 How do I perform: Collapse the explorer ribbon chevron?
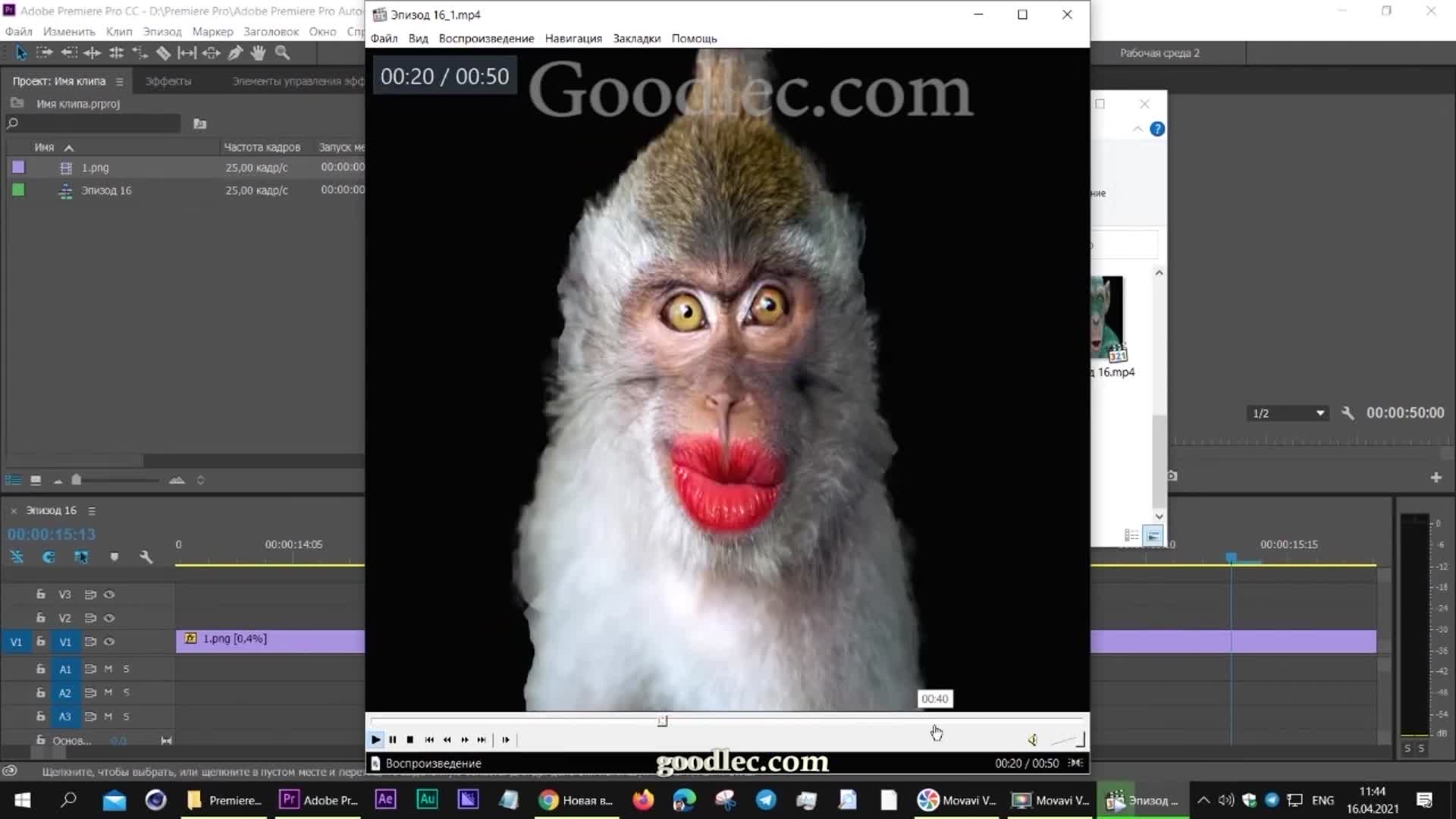[x=1137, y=129]
